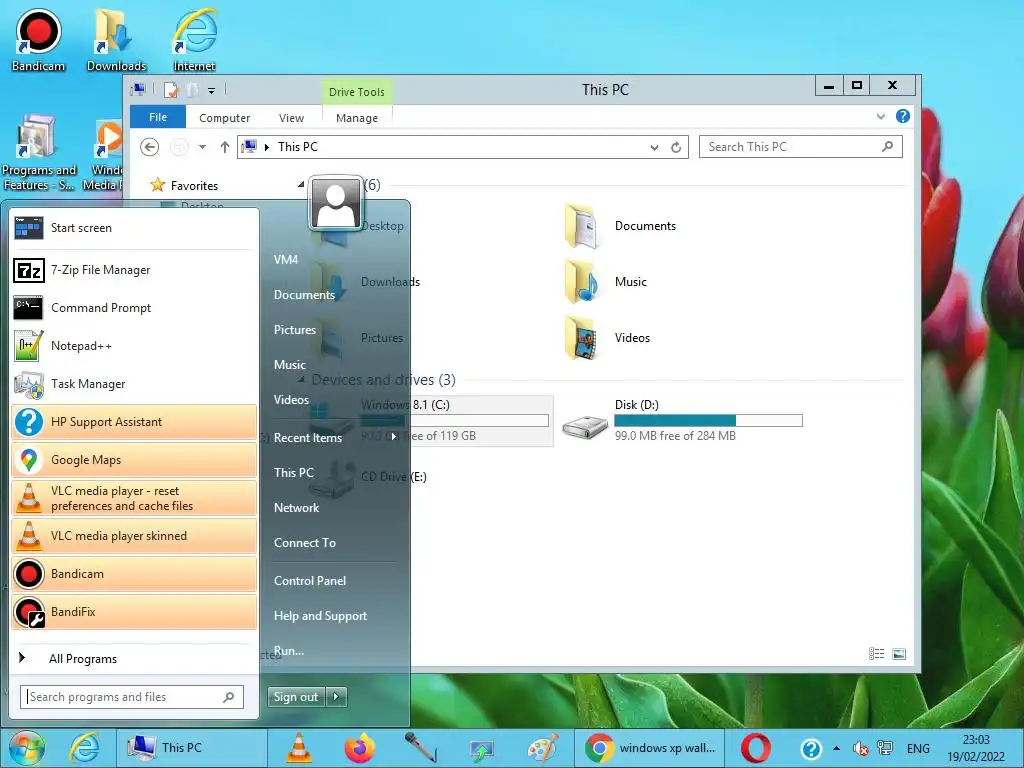
Task: Open Sign out options arrow
Action: [x=336, y=697]
